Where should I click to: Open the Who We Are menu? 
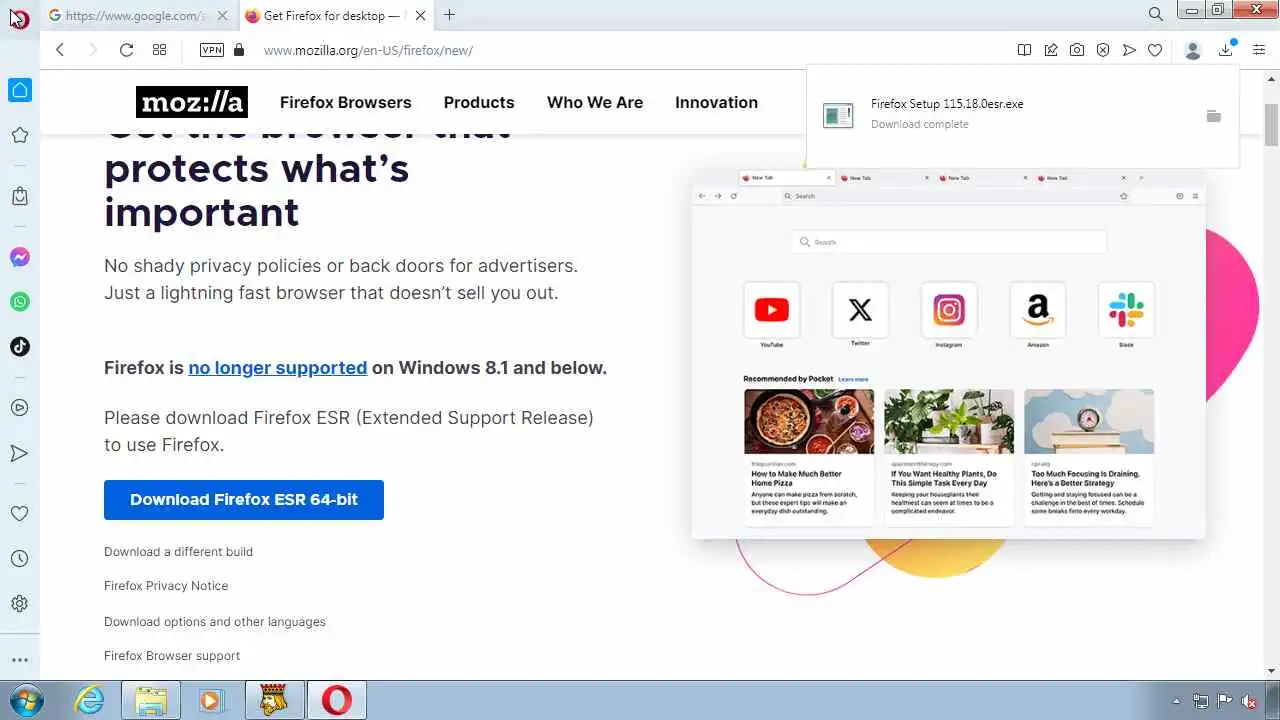(x=595, y=102)
